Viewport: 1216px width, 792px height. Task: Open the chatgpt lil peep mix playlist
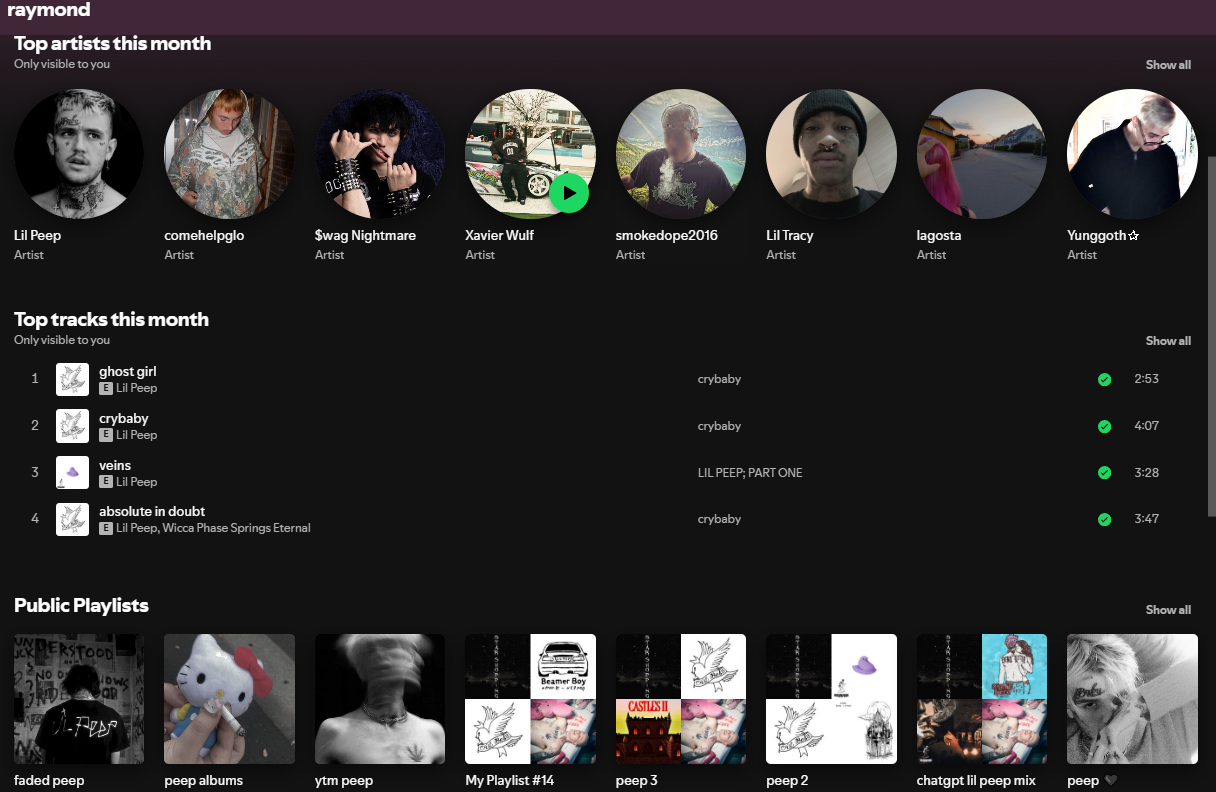click(981, 699)
